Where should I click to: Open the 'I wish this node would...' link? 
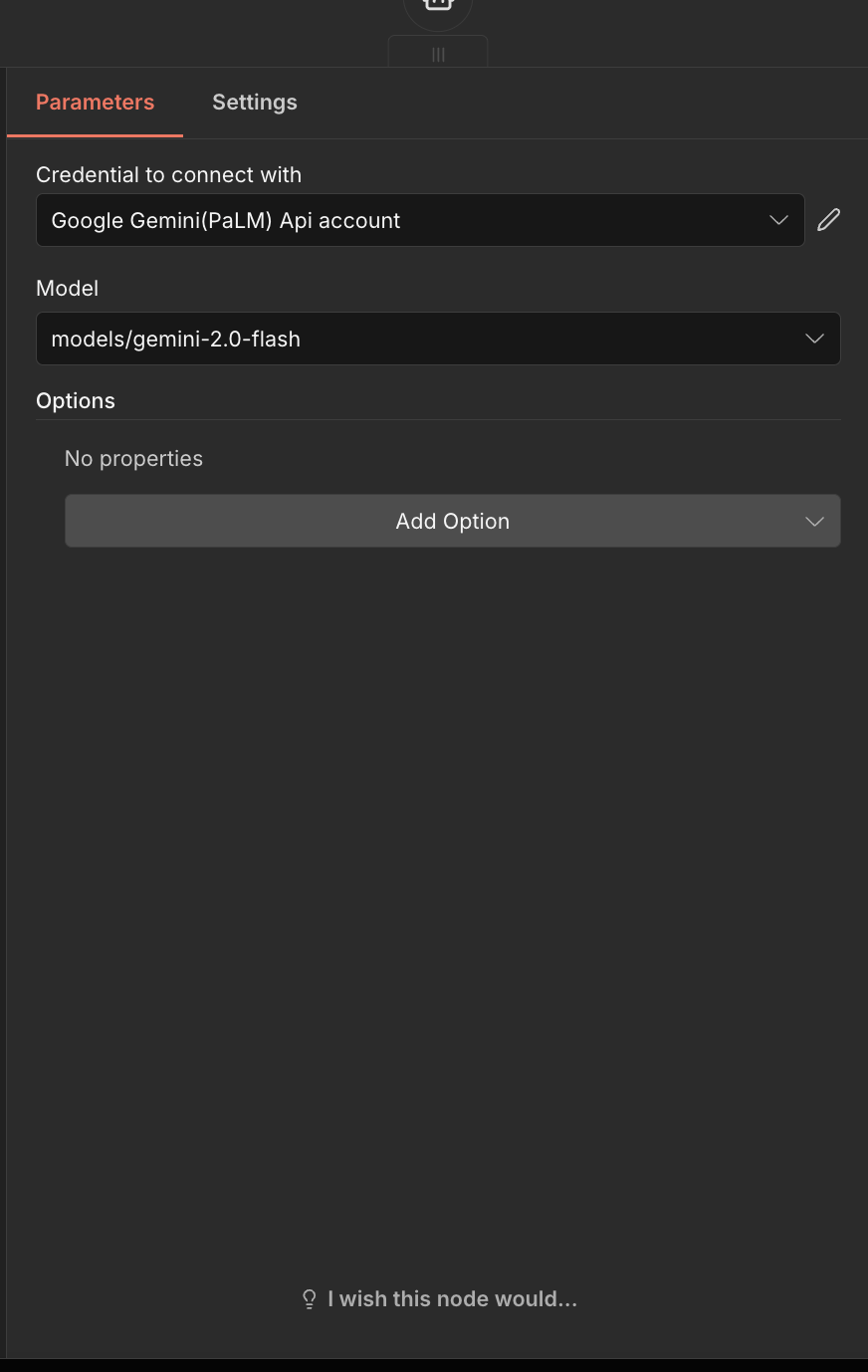coord(452,1299)
